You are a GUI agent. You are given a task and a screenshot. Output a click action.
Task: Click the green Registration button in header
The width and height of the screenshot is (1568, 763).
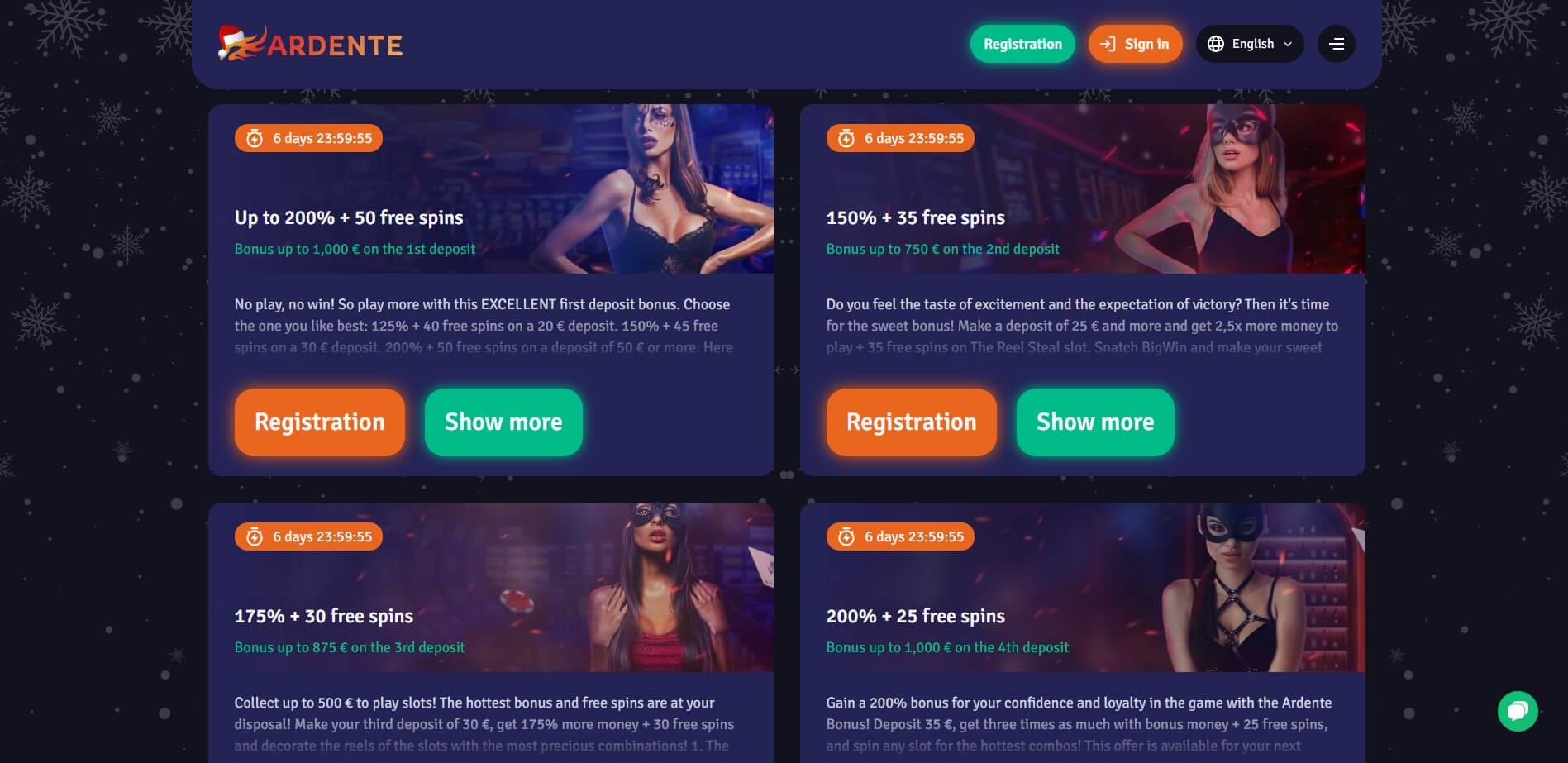point(1022,44)
